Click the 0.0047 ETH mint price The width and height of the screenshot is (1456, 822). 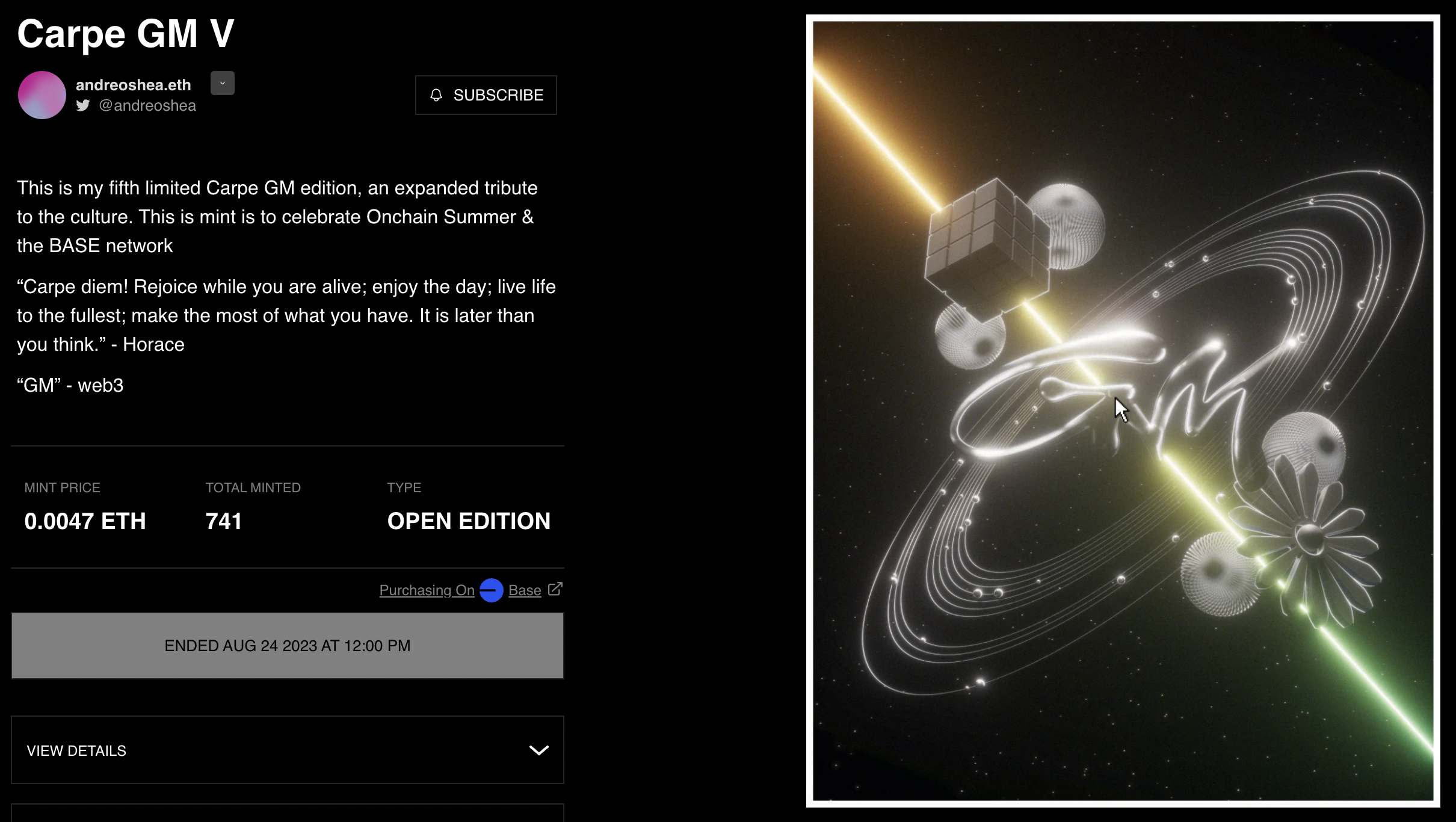[85, 521]
